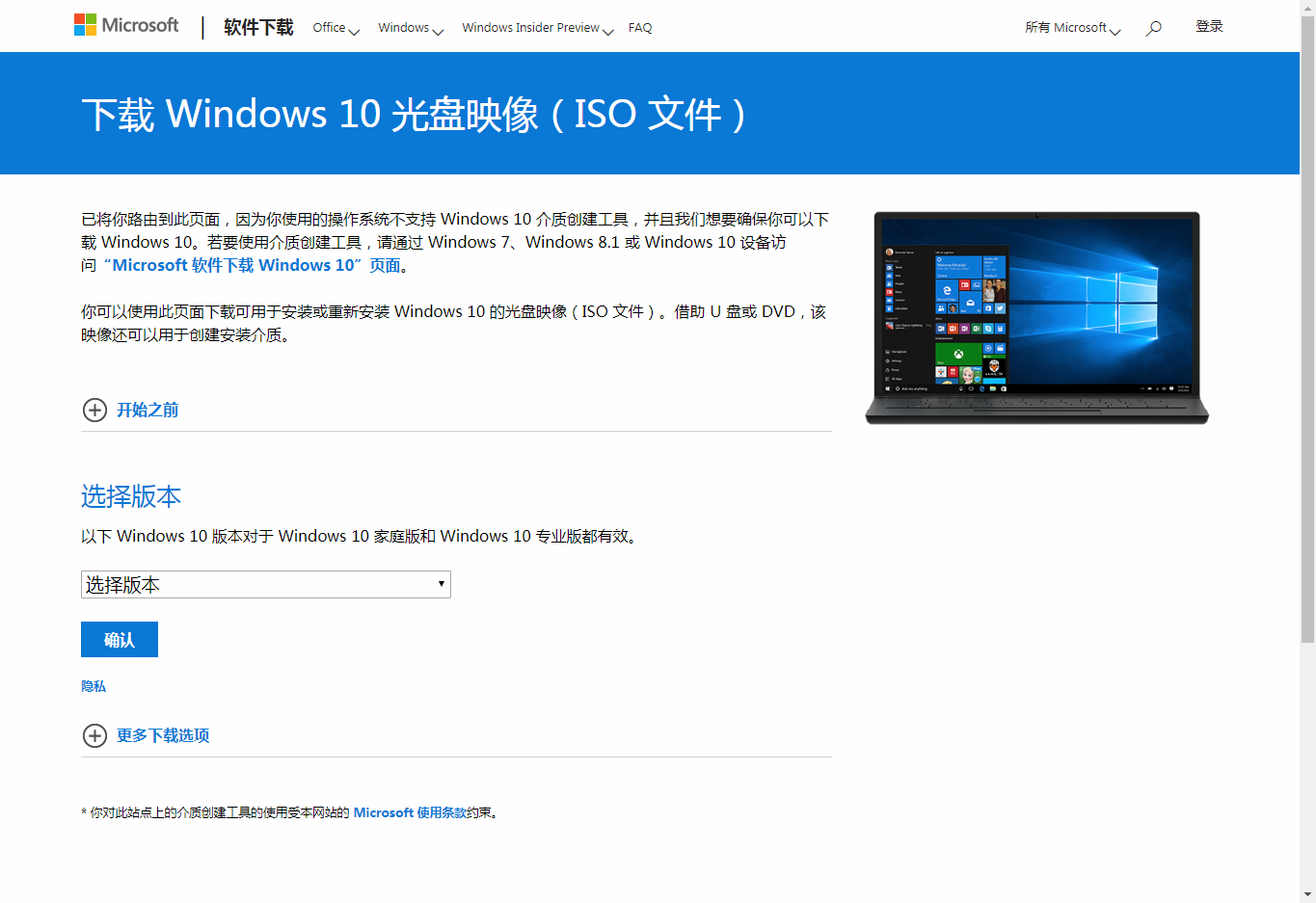
Task: Expand the 开始之前 section
Action: [x=148, y=411]
